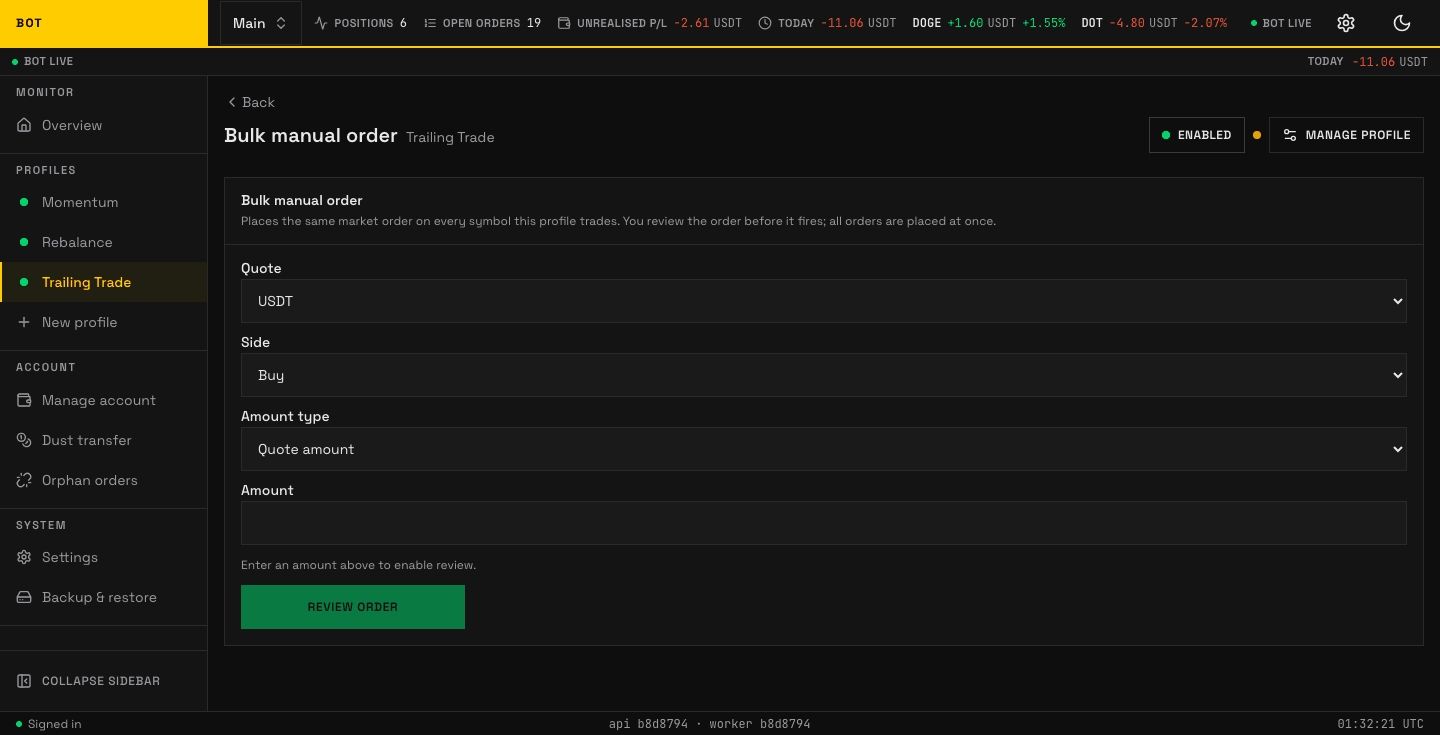Click the BOT logo in header

29,23
